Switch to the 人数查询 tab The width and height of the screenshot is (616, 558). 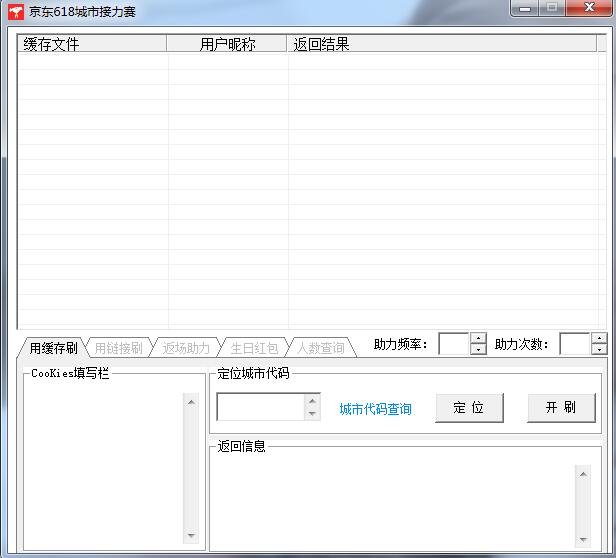(321, 348)
